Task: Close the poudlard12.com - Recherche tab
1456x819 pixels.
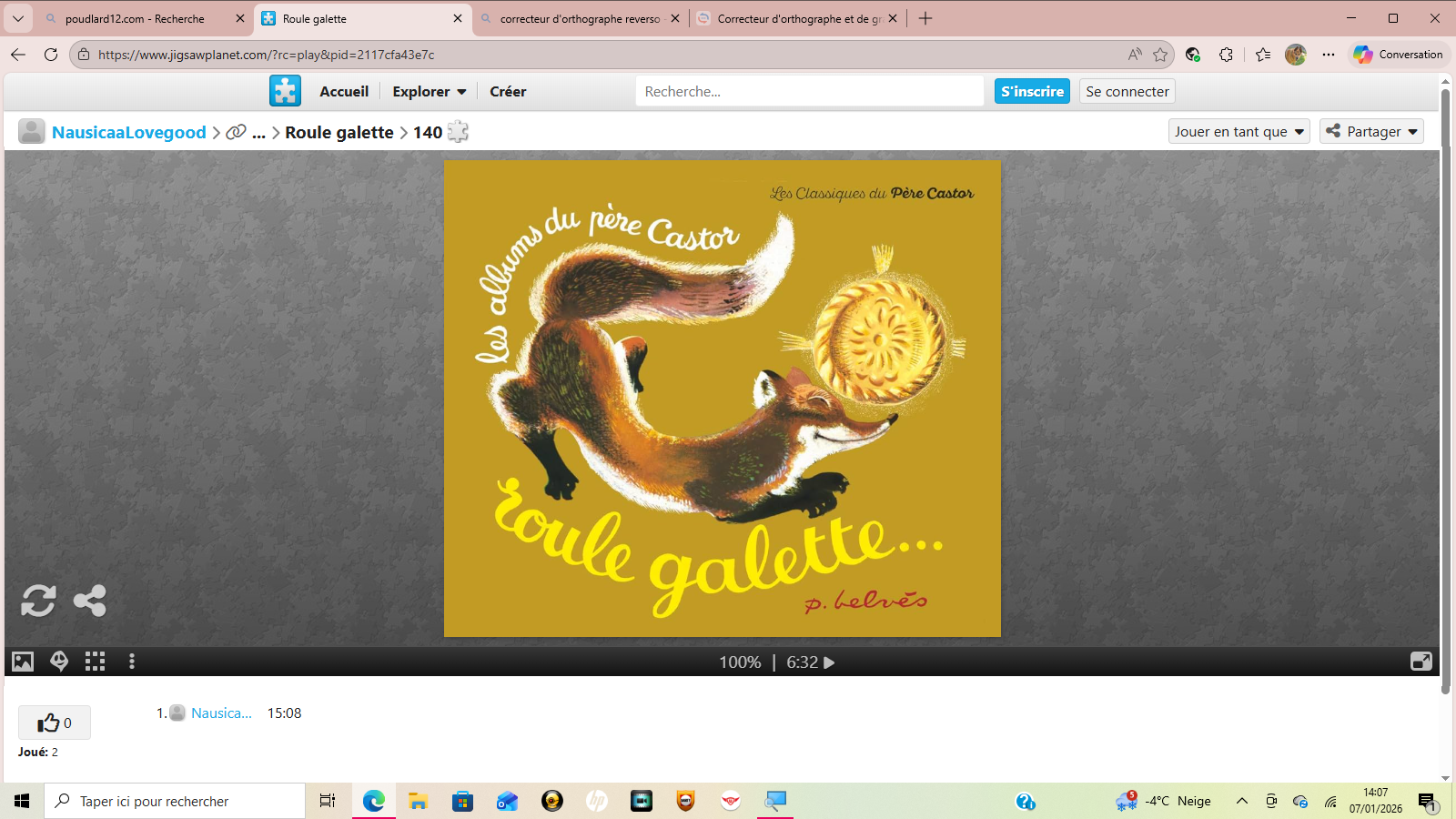Action: pos(240,18)
